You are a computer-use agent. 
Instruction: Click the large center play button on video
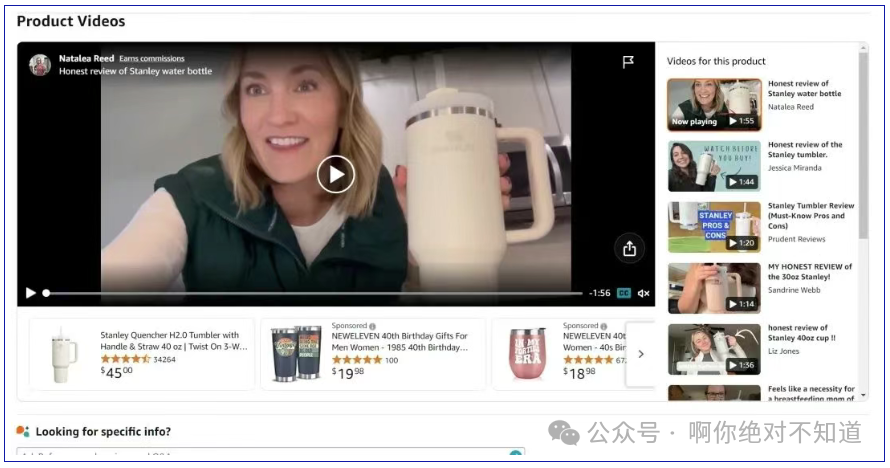[336, 175]
